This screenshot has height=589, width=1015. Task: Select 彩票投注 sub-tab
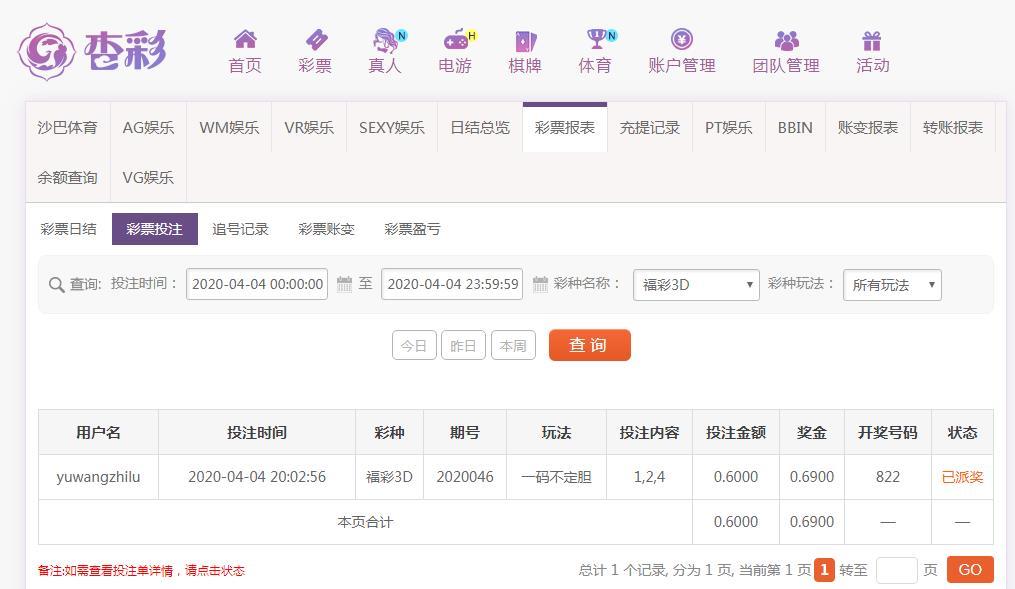[155, 229]
